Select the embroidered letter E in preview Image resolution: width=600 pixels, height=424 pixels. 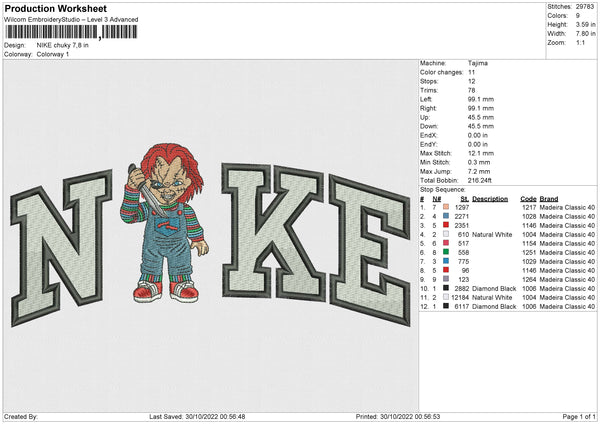(370, 251)
